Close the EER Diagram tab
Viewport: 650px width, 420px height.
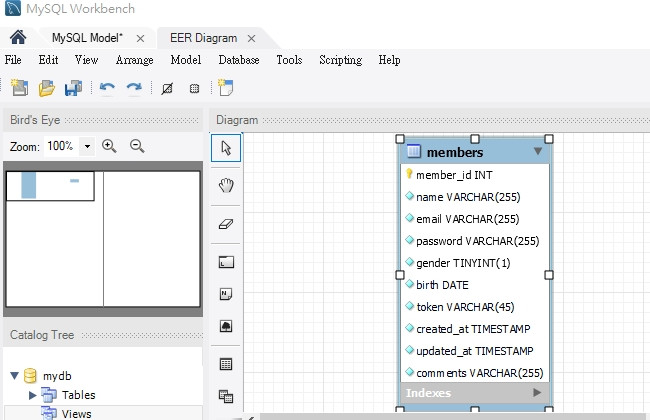251,39
